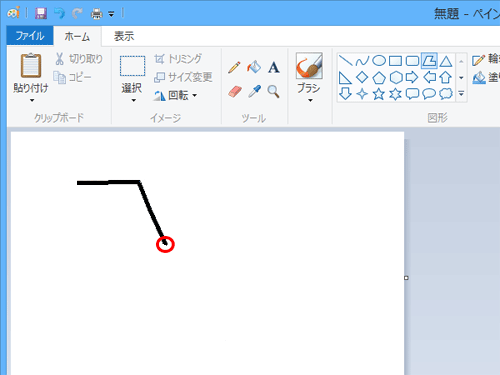Select the Eraser tool
This screenshot has height=375, width=500.
(x=235, y=91)
